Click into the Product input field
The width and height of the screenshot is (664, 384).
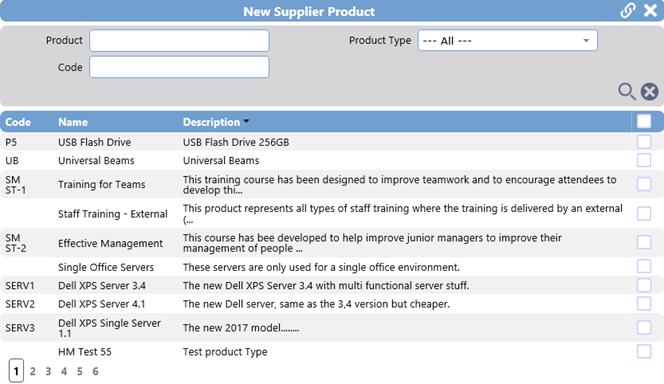(179, 41)
